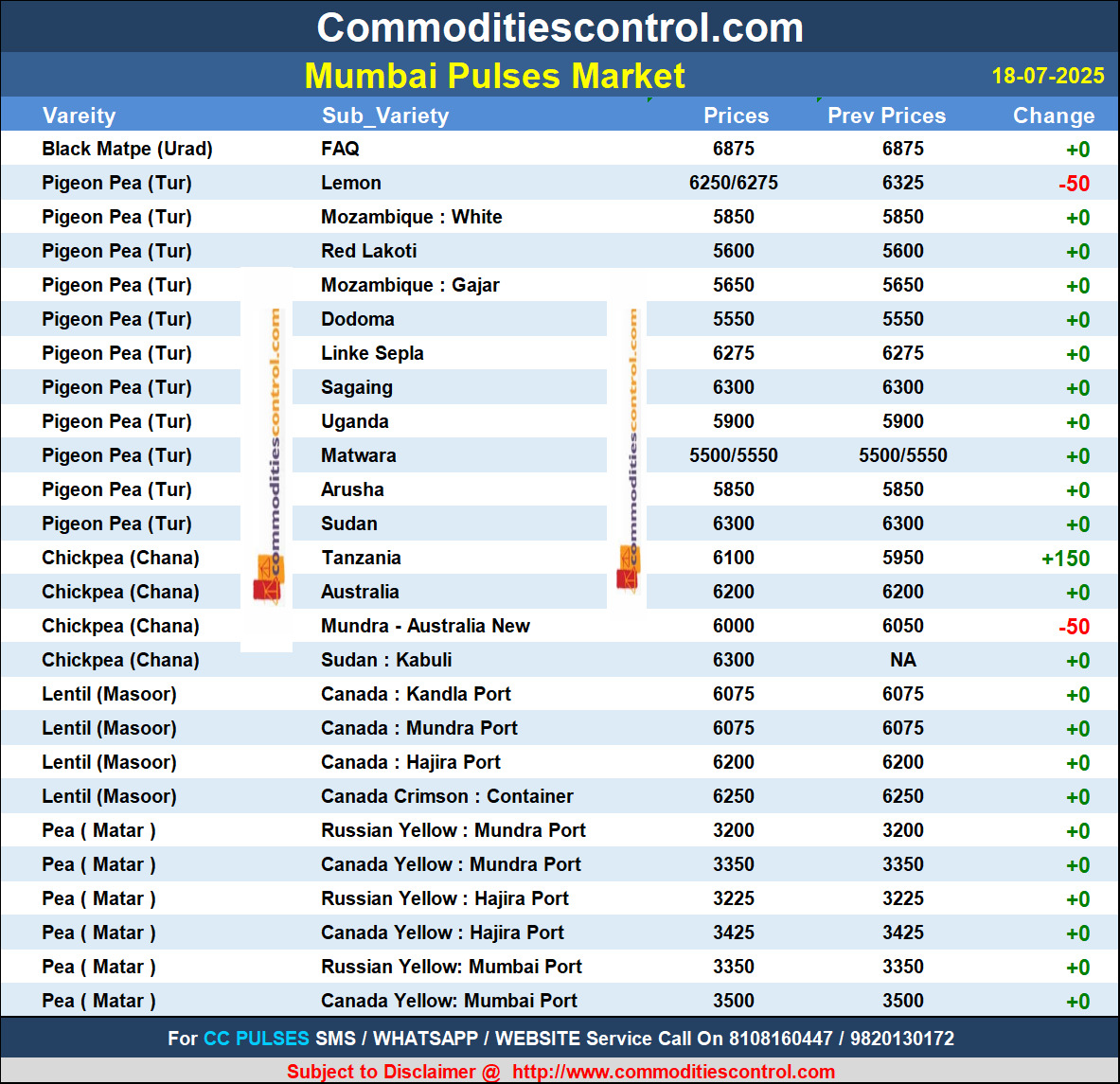This screenshot has width=1120, height=1084.
Task: Click the -50 change for Lemon
Action: (x=1074, y=184)
